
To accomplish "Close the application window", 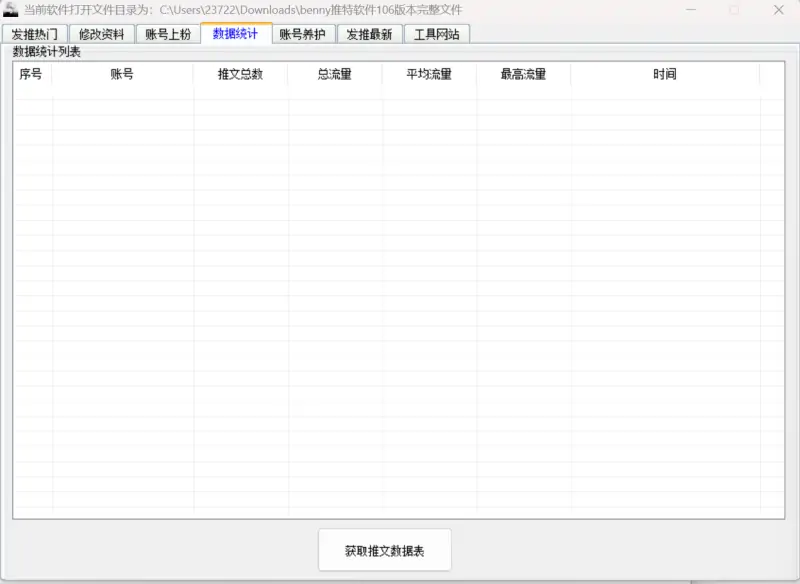I will (x=778, y=9).
